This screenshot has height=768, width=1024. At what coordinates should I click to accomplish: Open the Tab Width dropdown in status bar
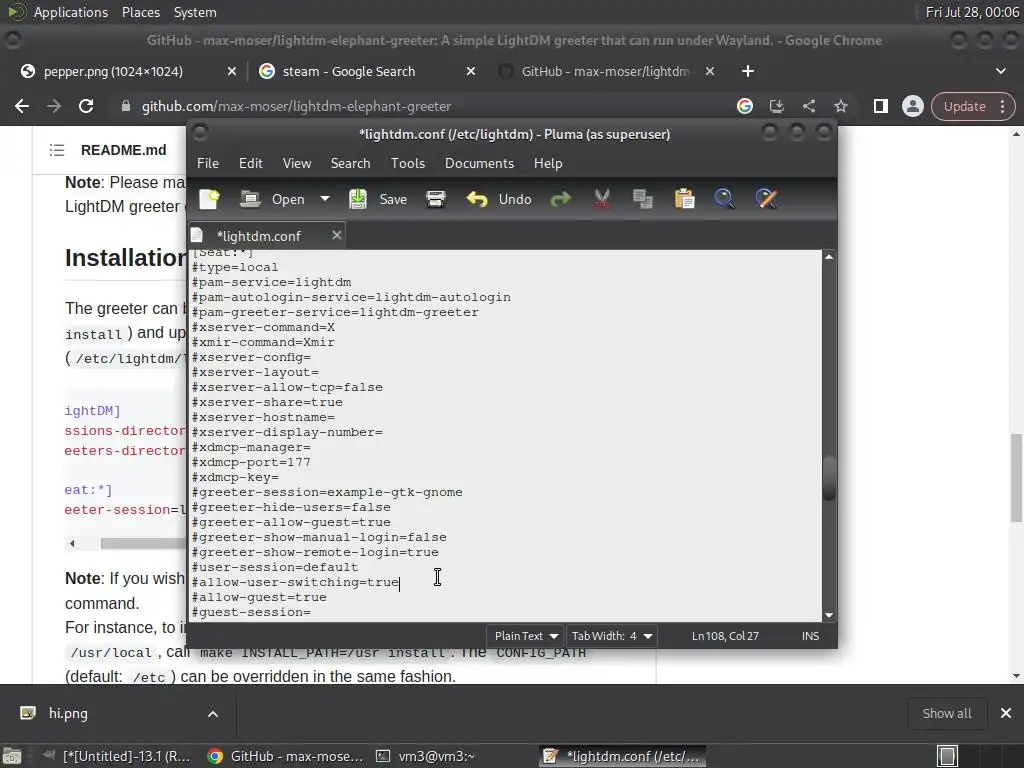pos(612,636)
